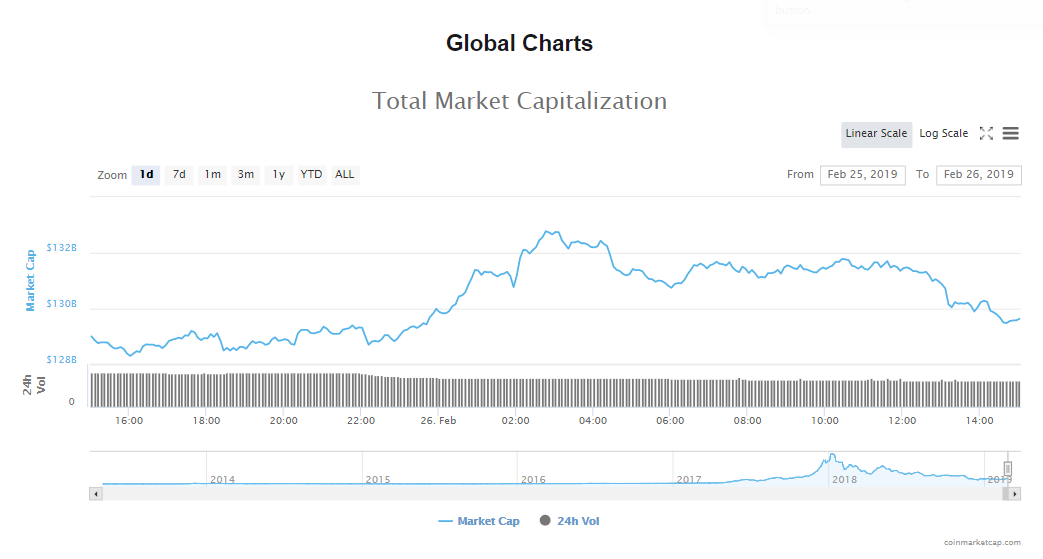This screenshot has height=559, width=1043.
Task: Set zoom to 1m
Action: pos(212,175)
